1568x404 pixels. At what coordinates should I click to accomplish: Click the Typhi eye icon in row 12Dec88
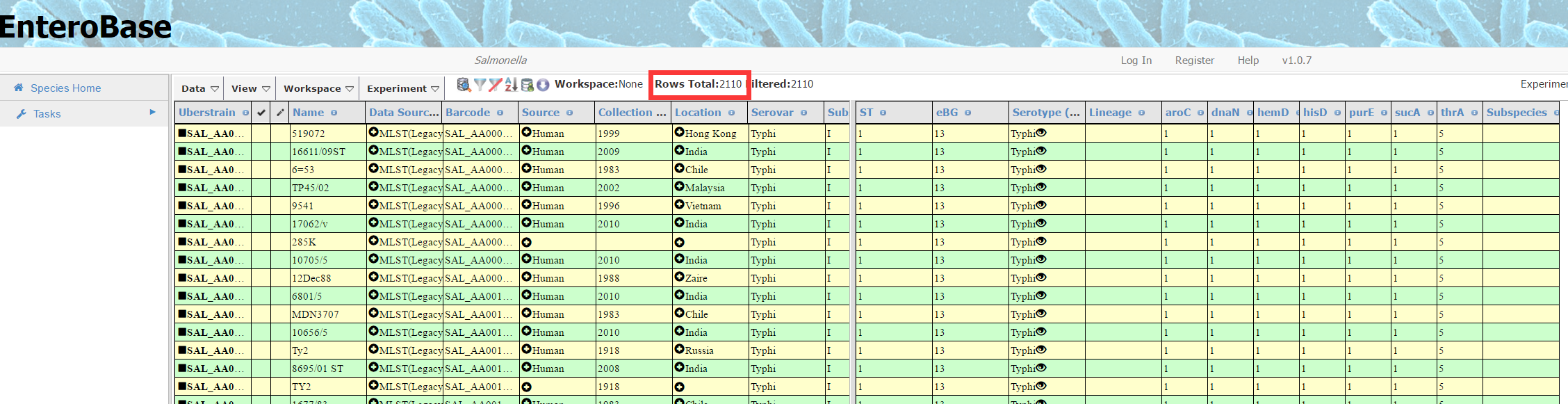[x=1041, y=277]
